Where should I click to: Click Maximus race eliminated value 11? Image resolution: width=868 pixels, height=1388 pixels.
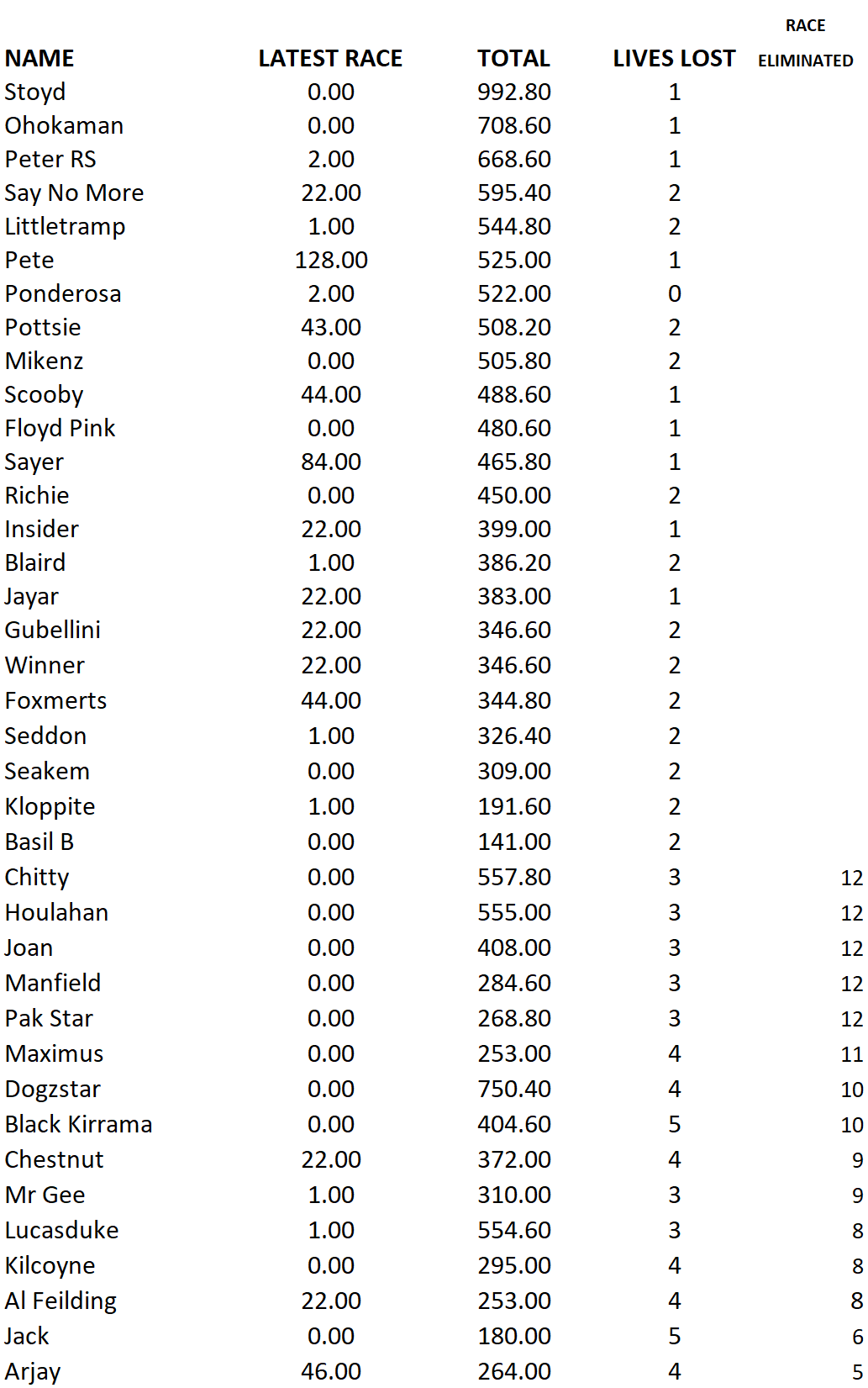pos(852,1054)
